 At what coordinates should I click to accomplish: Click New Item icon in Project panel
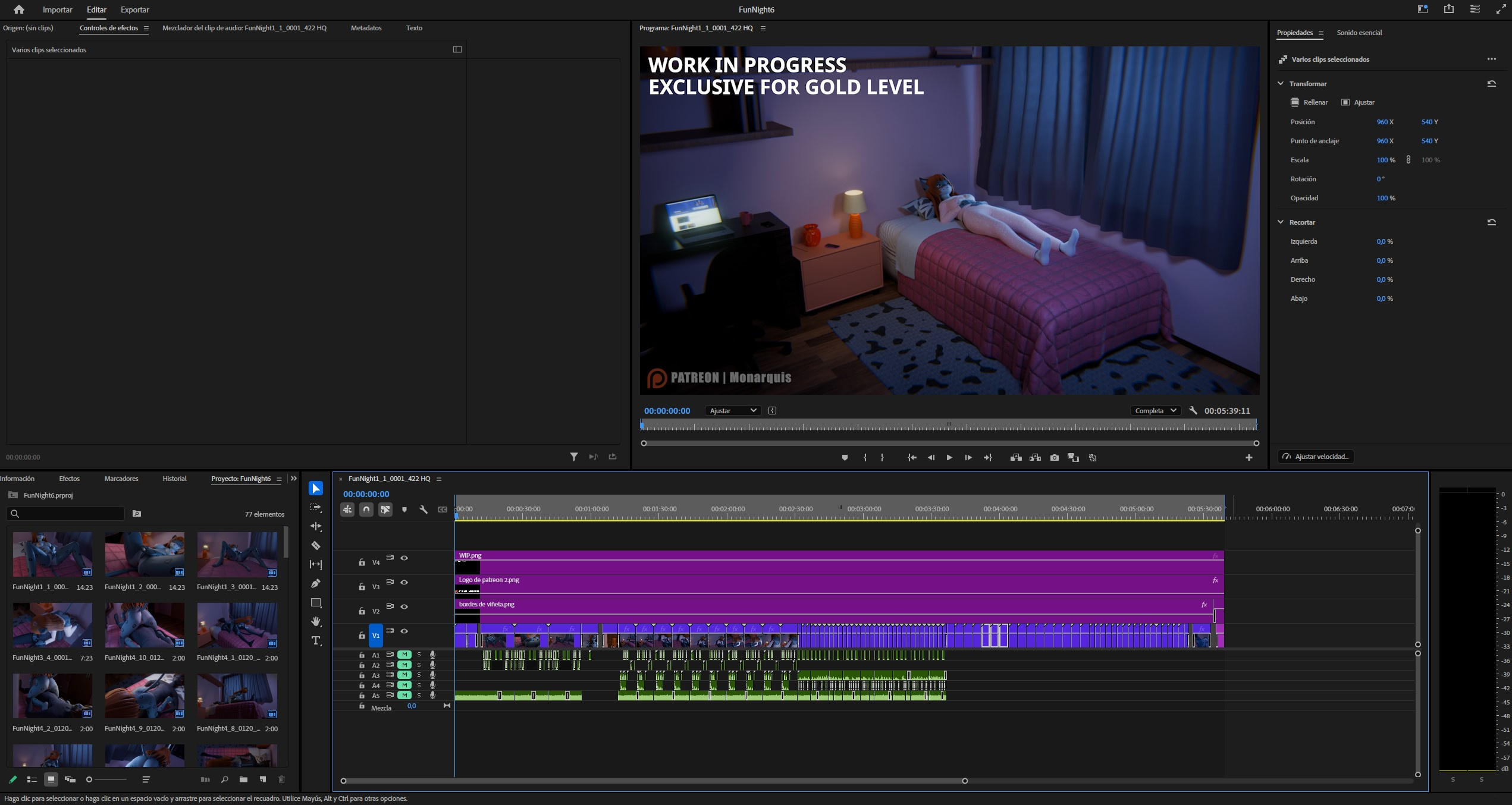263,779
